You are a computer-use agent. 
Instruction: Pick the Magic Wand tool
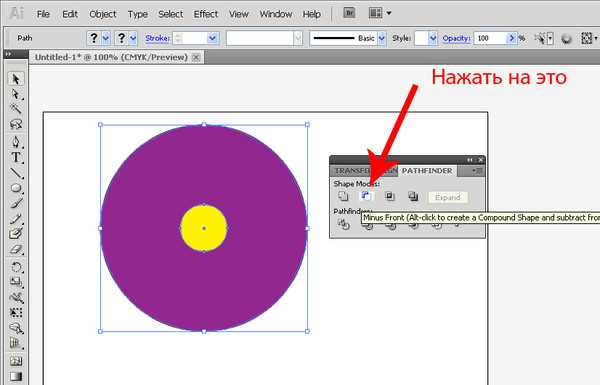coord(16,109)
